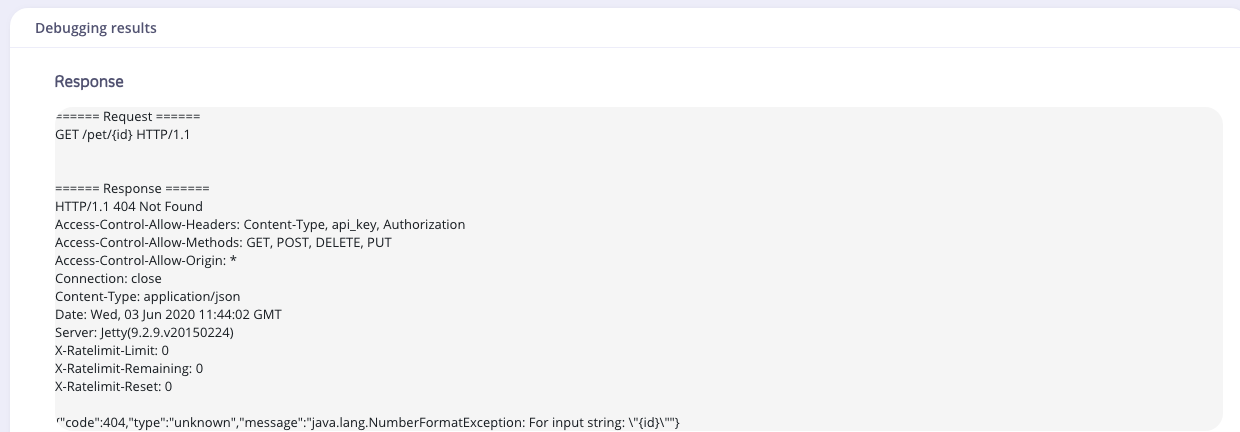Screen dimensions: 1240x432
Task: Click the Date header line
Action: click(168, 314)
